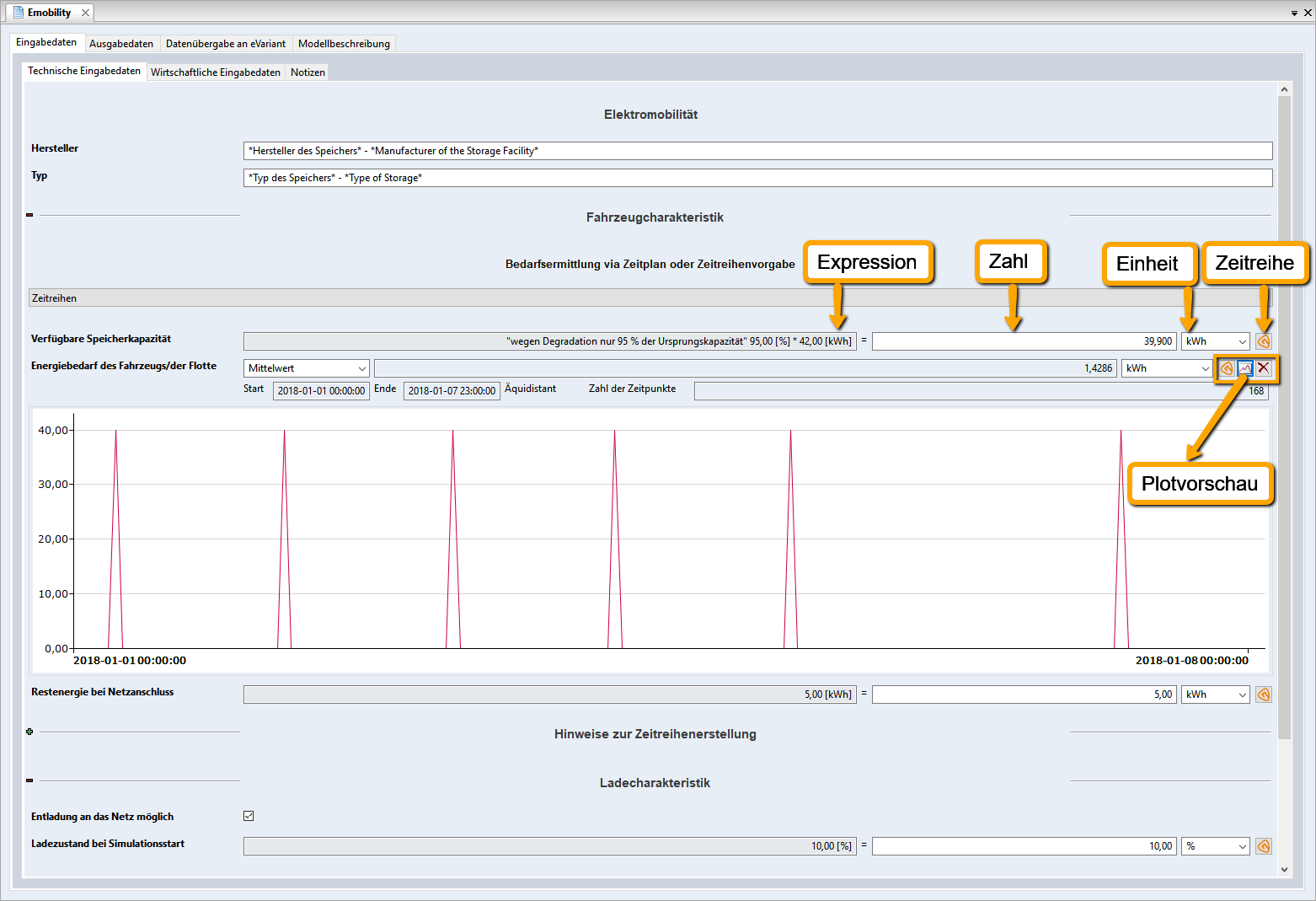Open Wirtschaftliche Eingabedaten tab
Screen dimensions: 1316x901
click(x=216, y=72)
